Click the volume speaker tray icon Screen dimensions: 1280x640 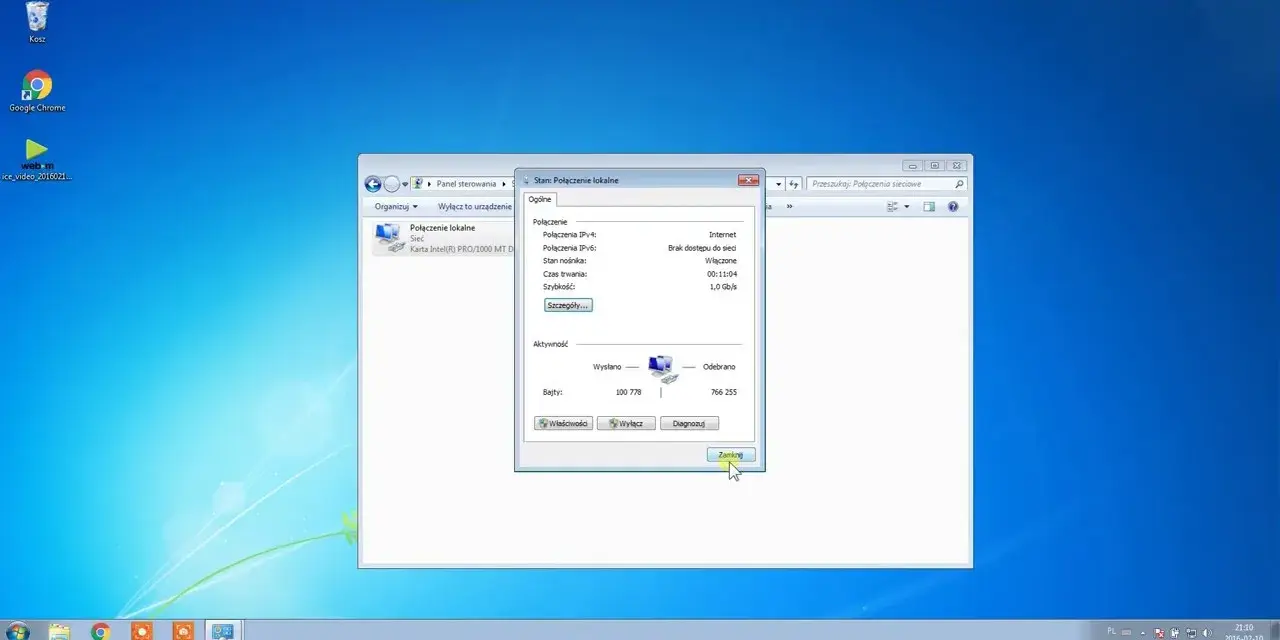(x=1206, y=632)
